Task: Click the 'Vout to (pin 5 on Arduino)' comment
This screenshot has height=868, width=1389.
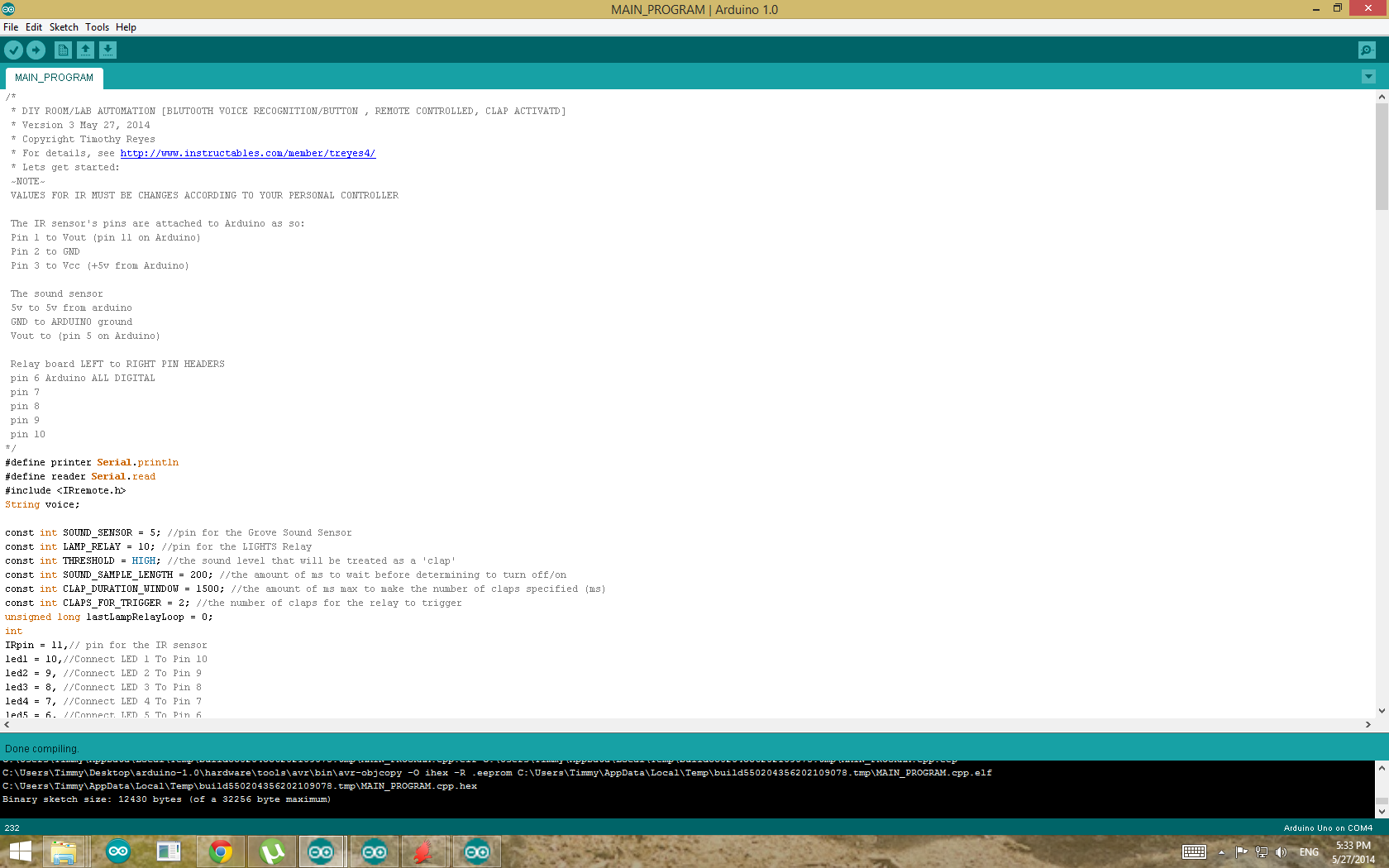Action: pyautogui.click(x=85, y=336)
